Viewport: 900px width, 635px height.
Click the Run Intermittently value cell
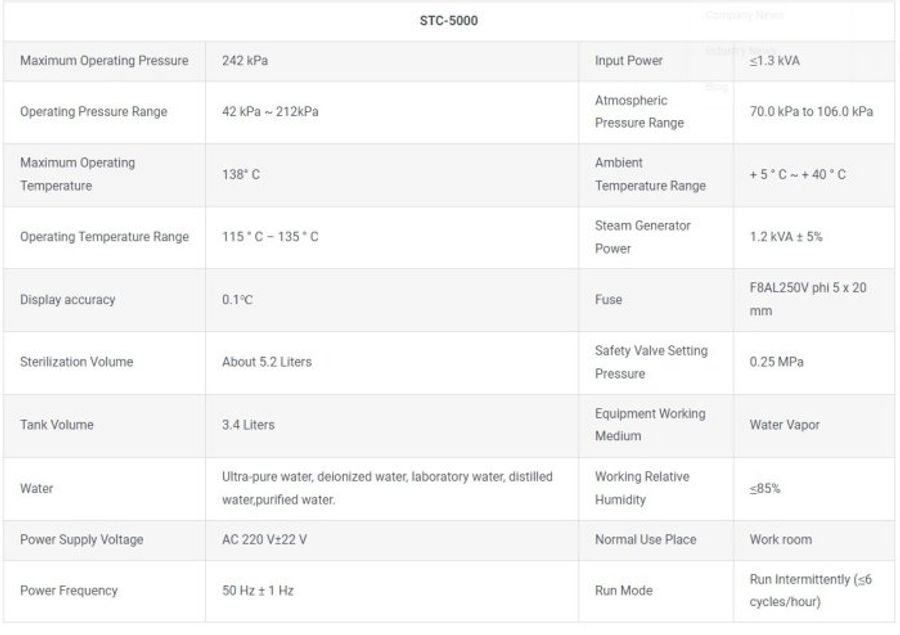click(x=811, y=591)
